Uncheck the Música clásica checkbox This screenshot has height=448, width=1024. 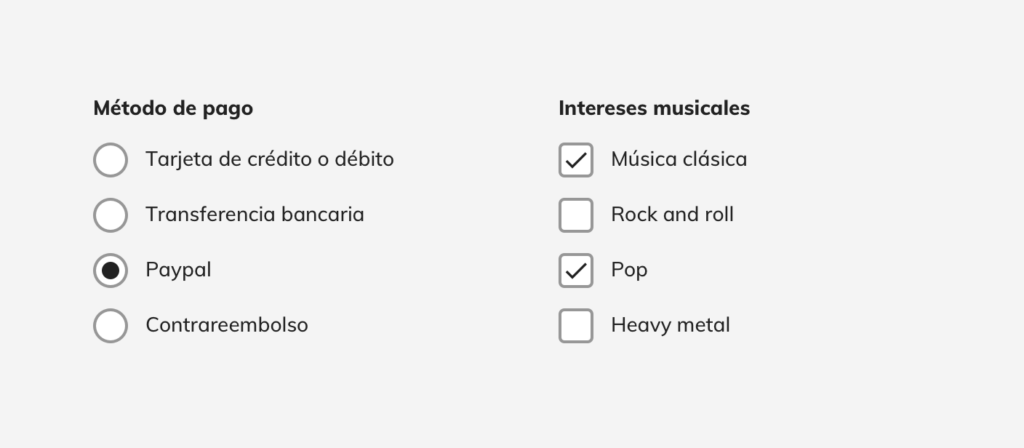(x=576, y=160)
